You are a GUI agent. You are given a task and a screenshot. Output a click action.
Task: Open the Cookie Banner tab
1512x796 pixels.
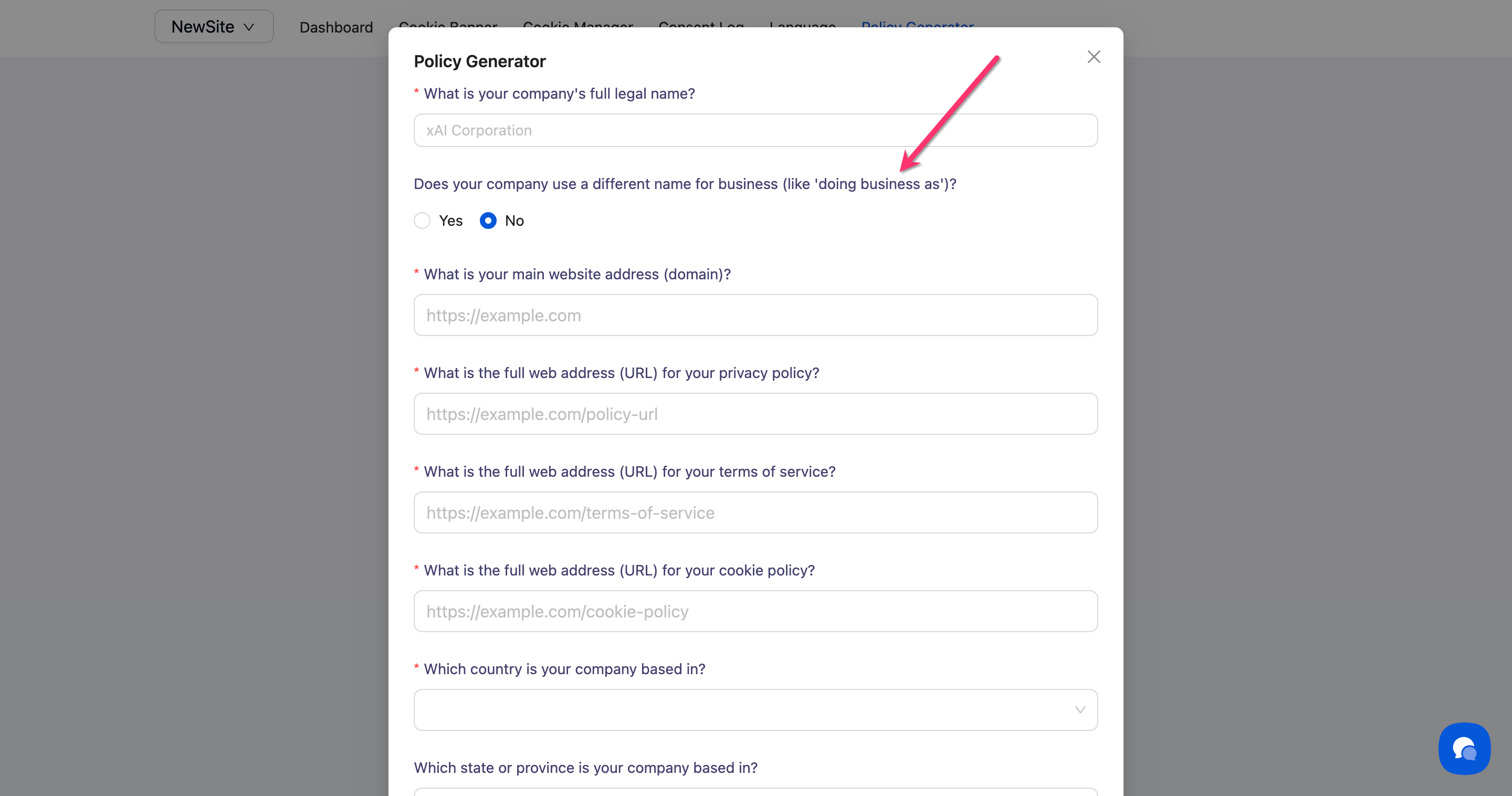[448, 24]
